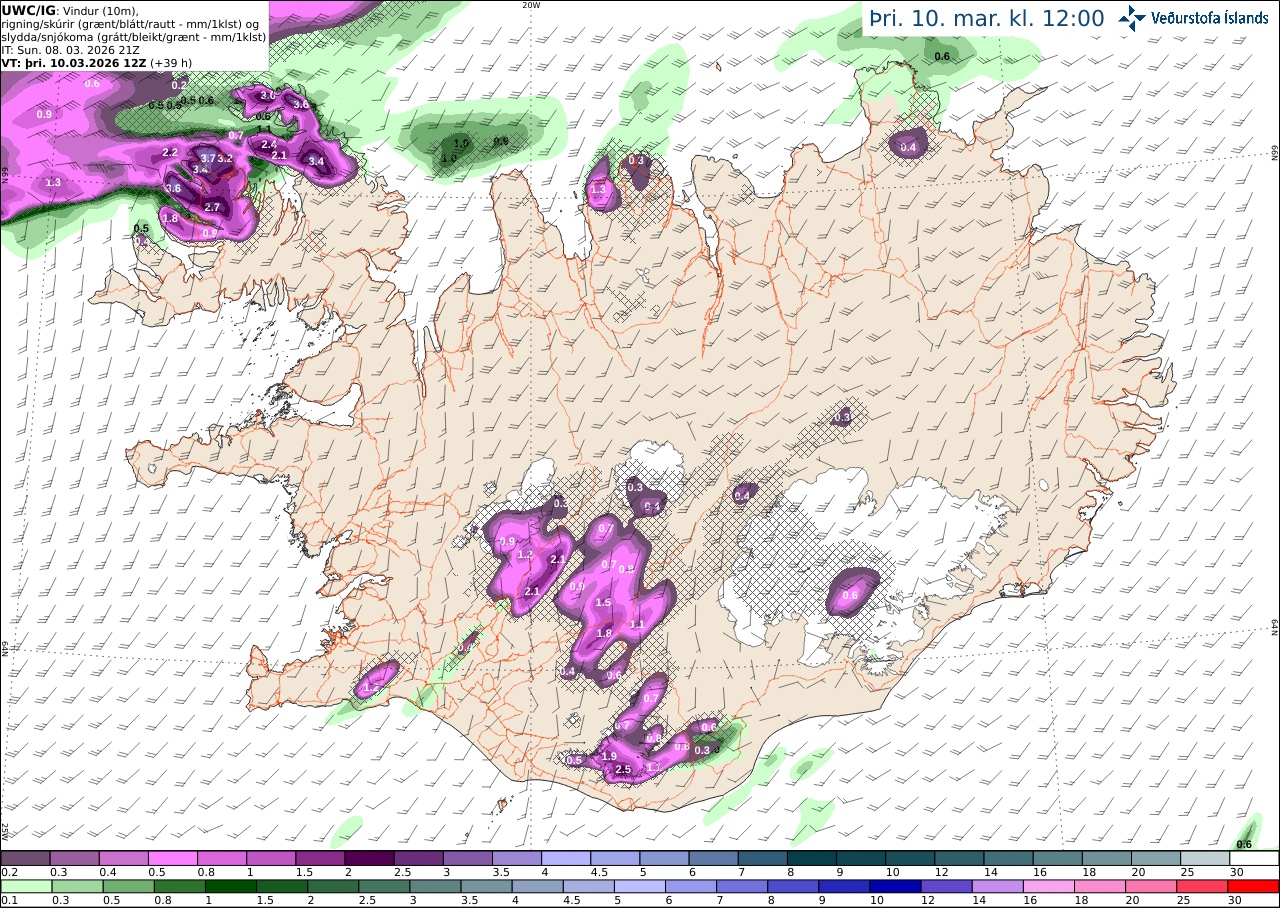
Task: Pick the light grey snow swatch labeled 25
Action: [1204, 858]
